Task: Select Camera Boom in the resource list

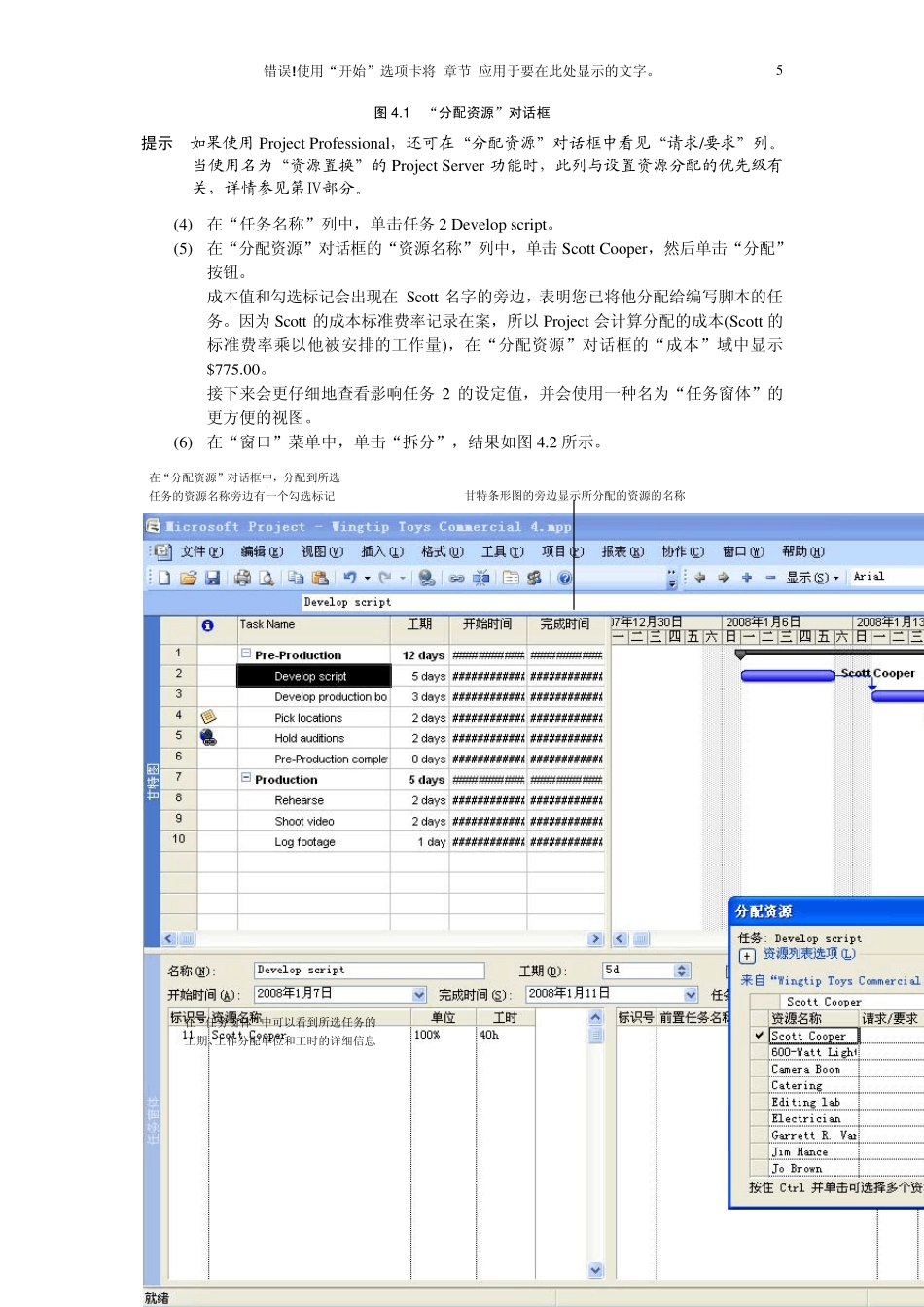Action: pos(814,1069)
